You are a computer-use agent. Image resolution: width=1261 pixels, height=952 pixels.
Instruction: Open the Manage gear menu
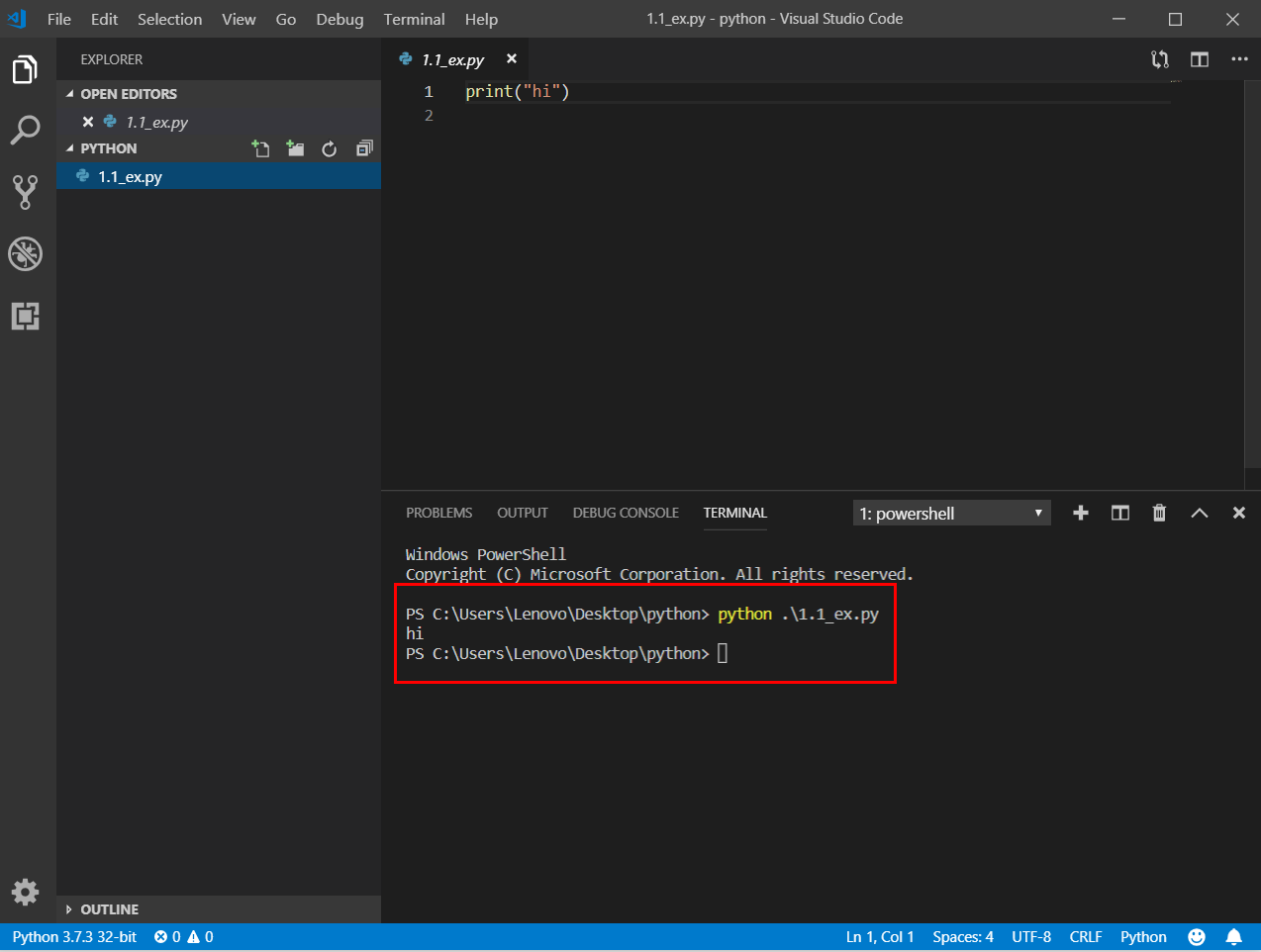[x=25, y=892]
